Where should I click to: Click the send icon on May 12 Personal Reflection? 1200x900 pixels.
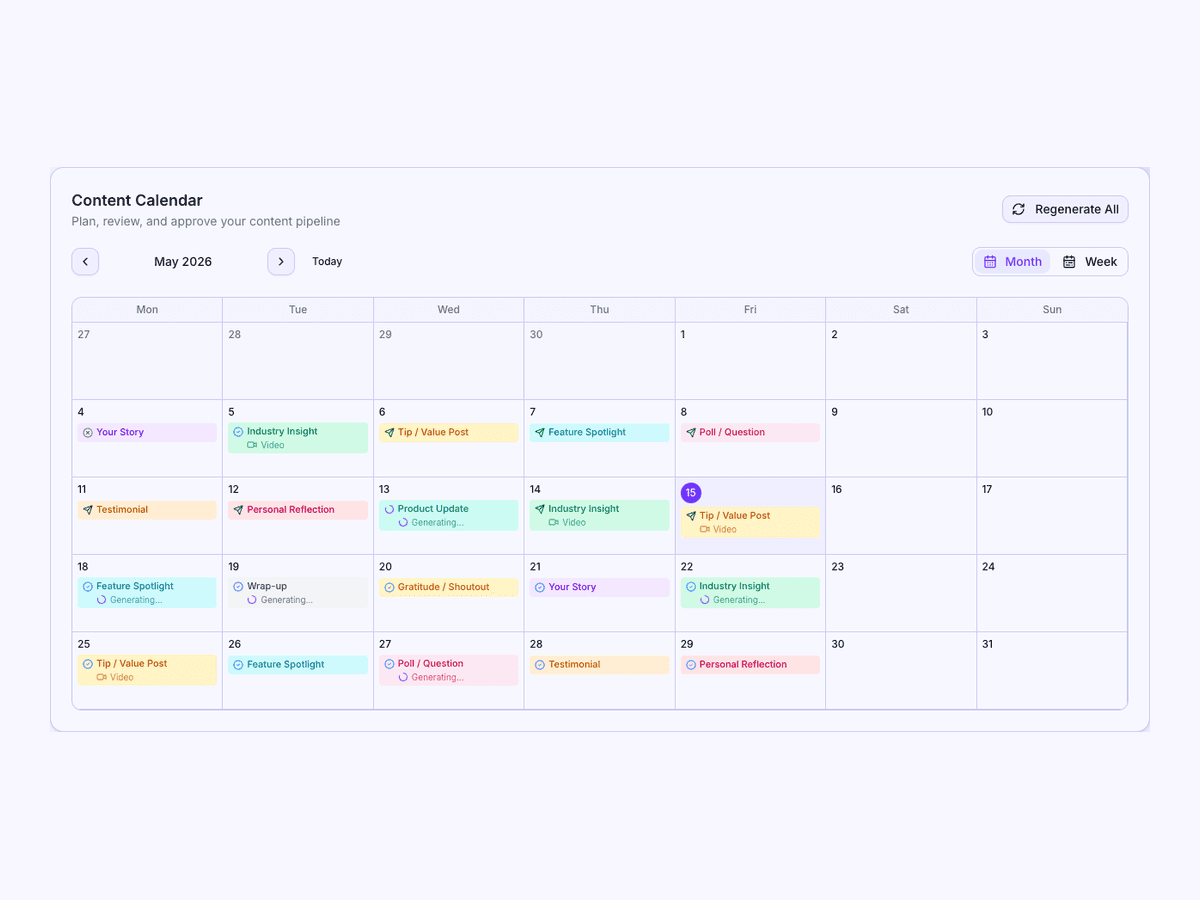coord(238,510)
